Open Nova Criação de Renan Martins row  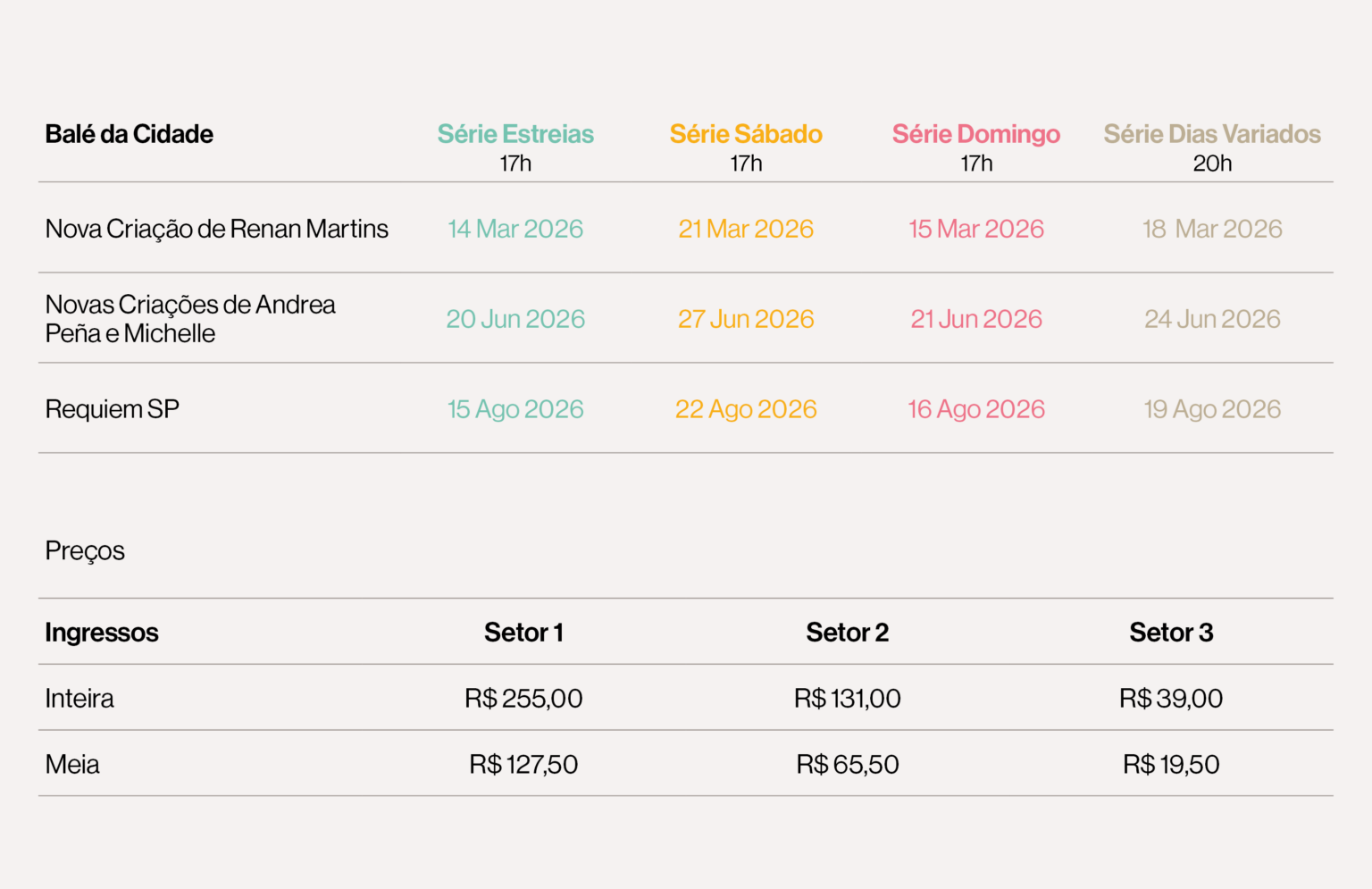217,229
